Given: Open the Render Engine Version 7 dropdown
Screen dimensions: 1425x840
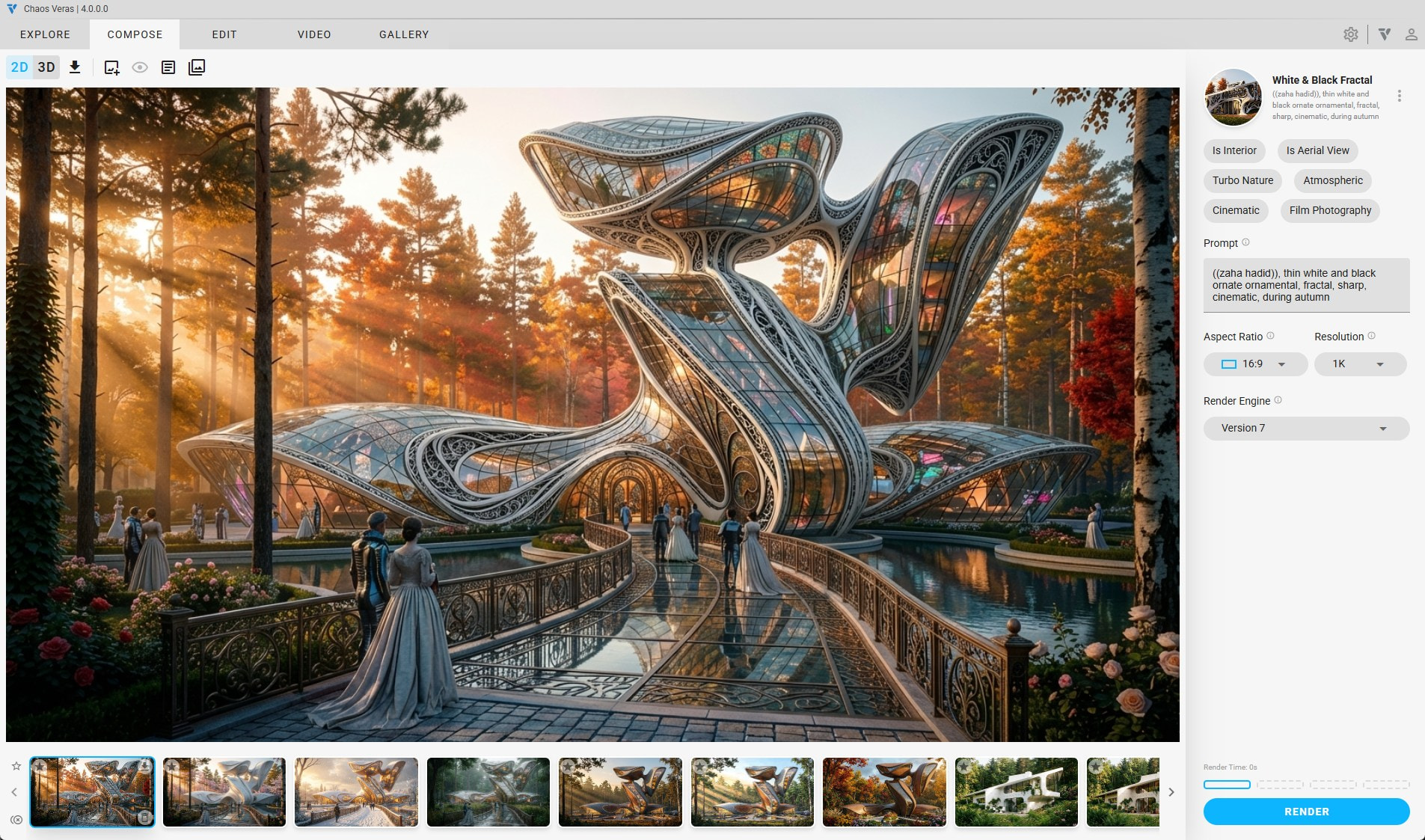Looking at the screenshot, I should click(x=1305, y=429).
